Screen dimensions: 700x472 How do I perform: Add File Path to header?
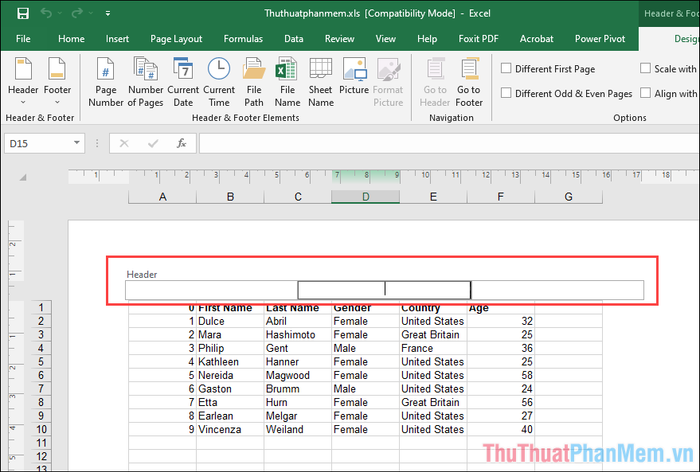(x=254, y=81)
